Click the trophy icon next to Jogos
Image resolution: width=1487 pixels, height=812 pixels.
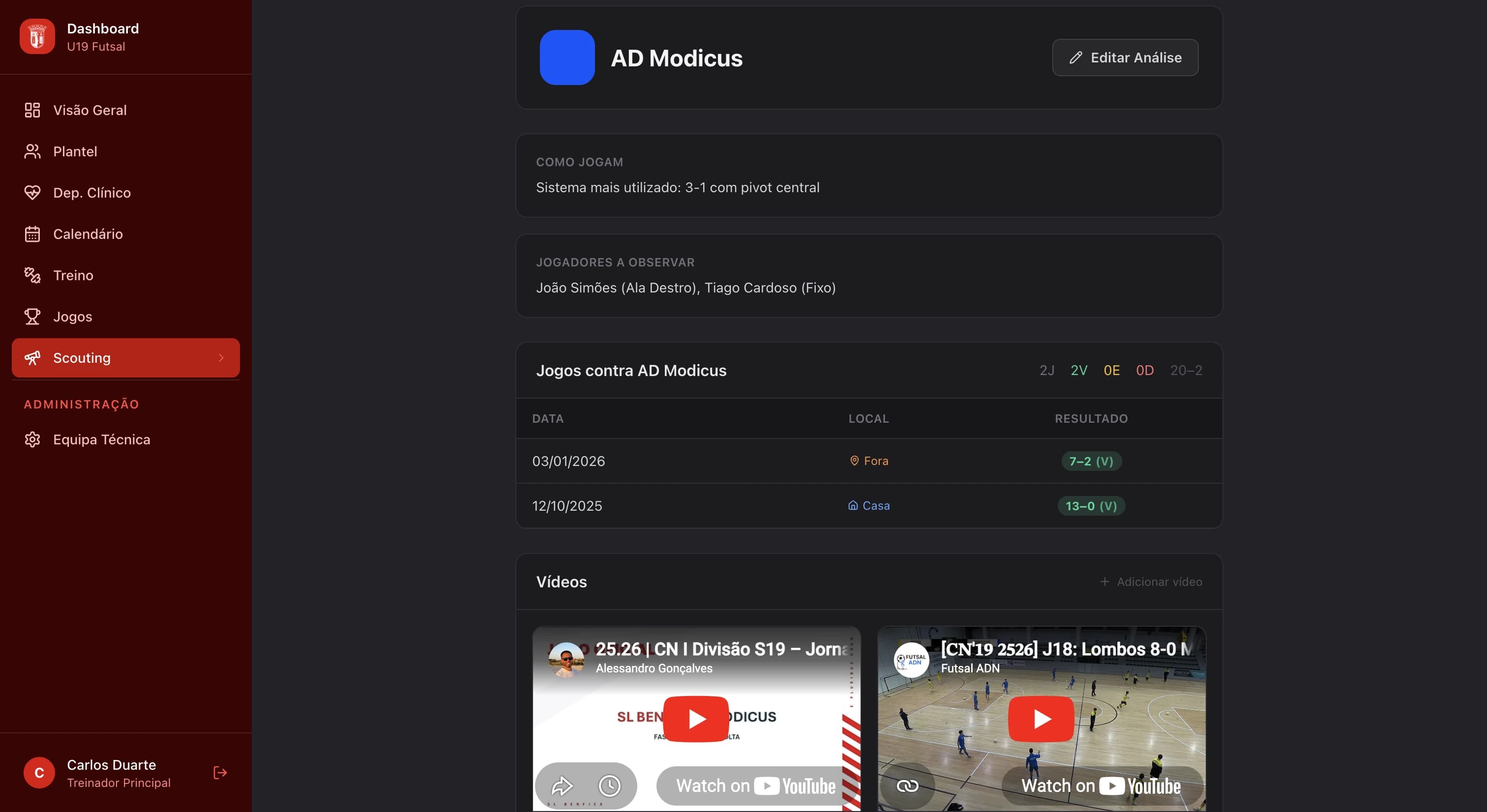(32, 316)
